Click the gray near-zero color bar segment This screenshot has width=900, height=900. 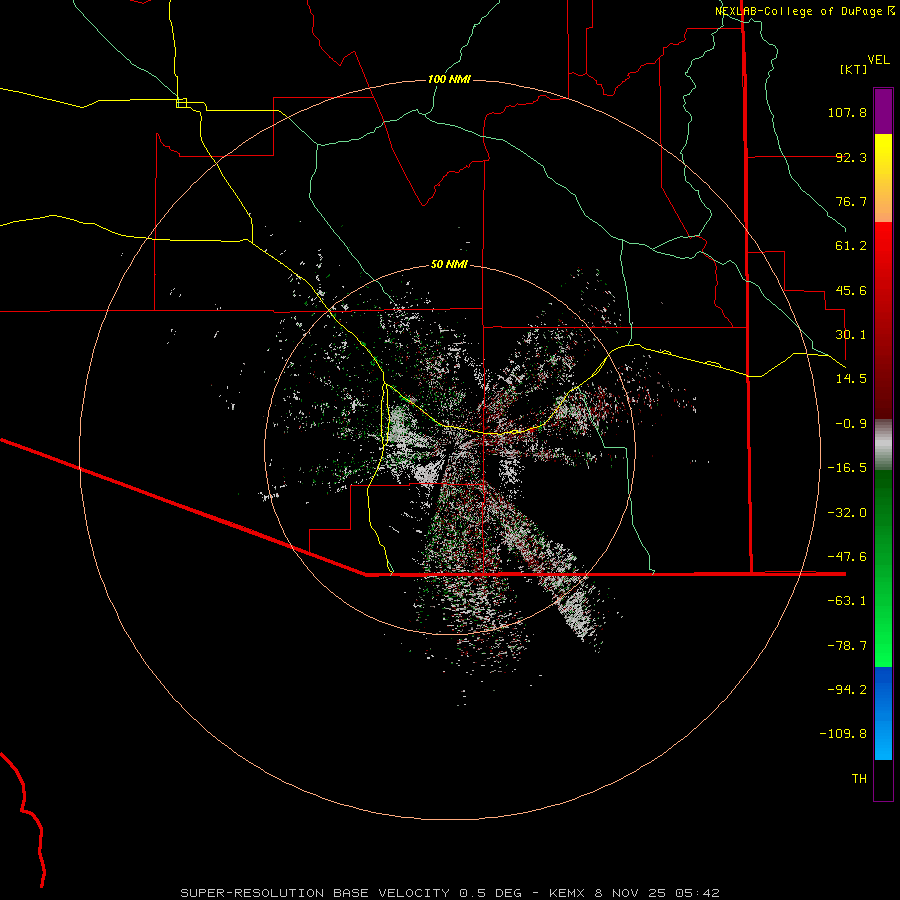(883, 445)
